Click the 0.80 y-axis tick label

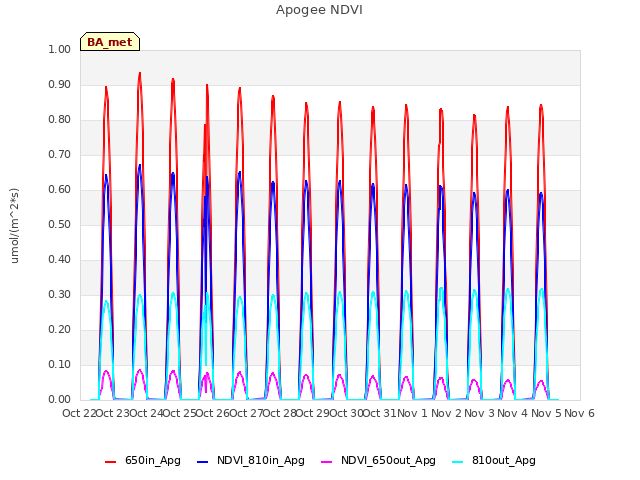60,120
